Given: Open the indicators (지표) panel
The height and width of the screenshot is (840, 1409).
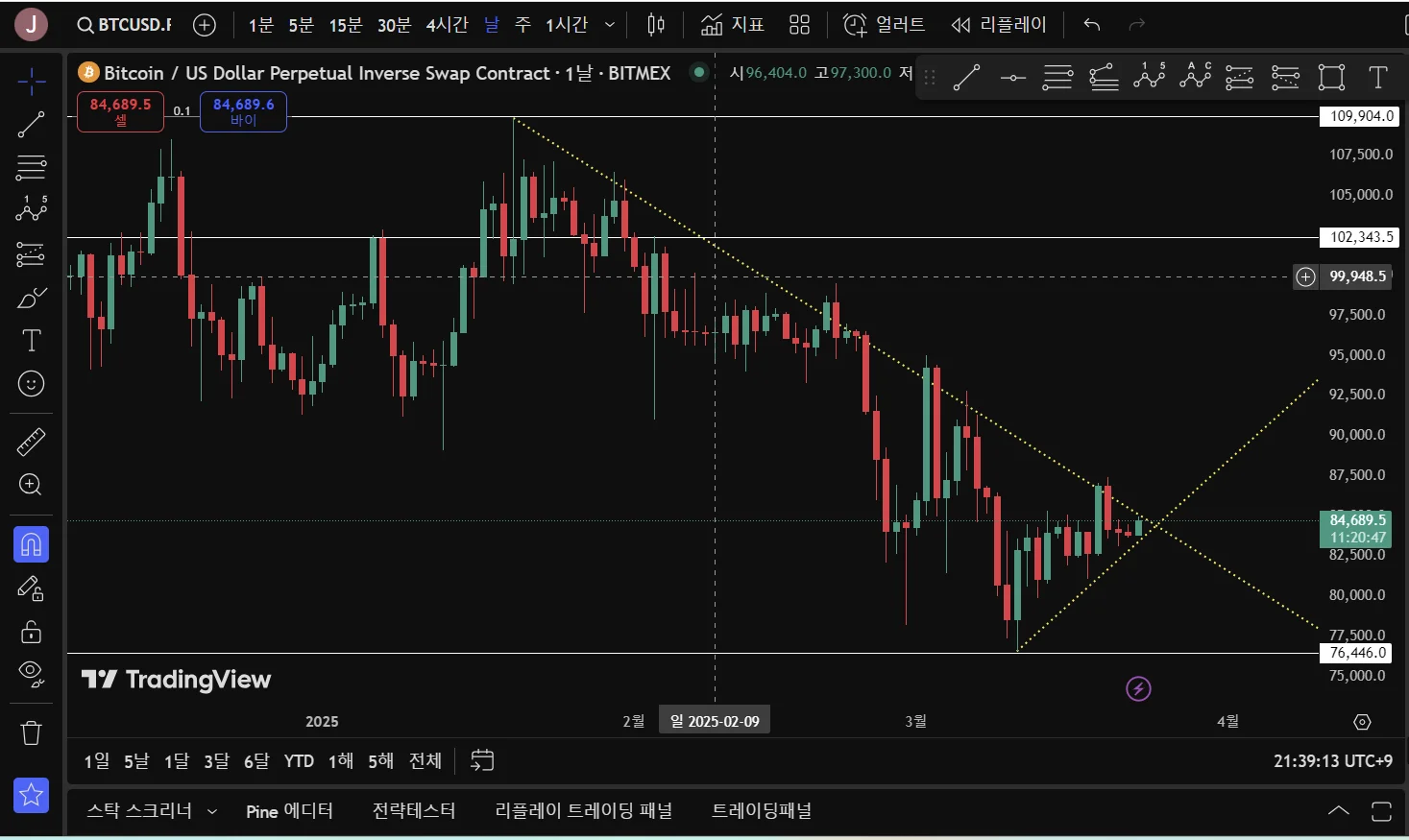Looking at the screenshot, I should coord(733,25).
